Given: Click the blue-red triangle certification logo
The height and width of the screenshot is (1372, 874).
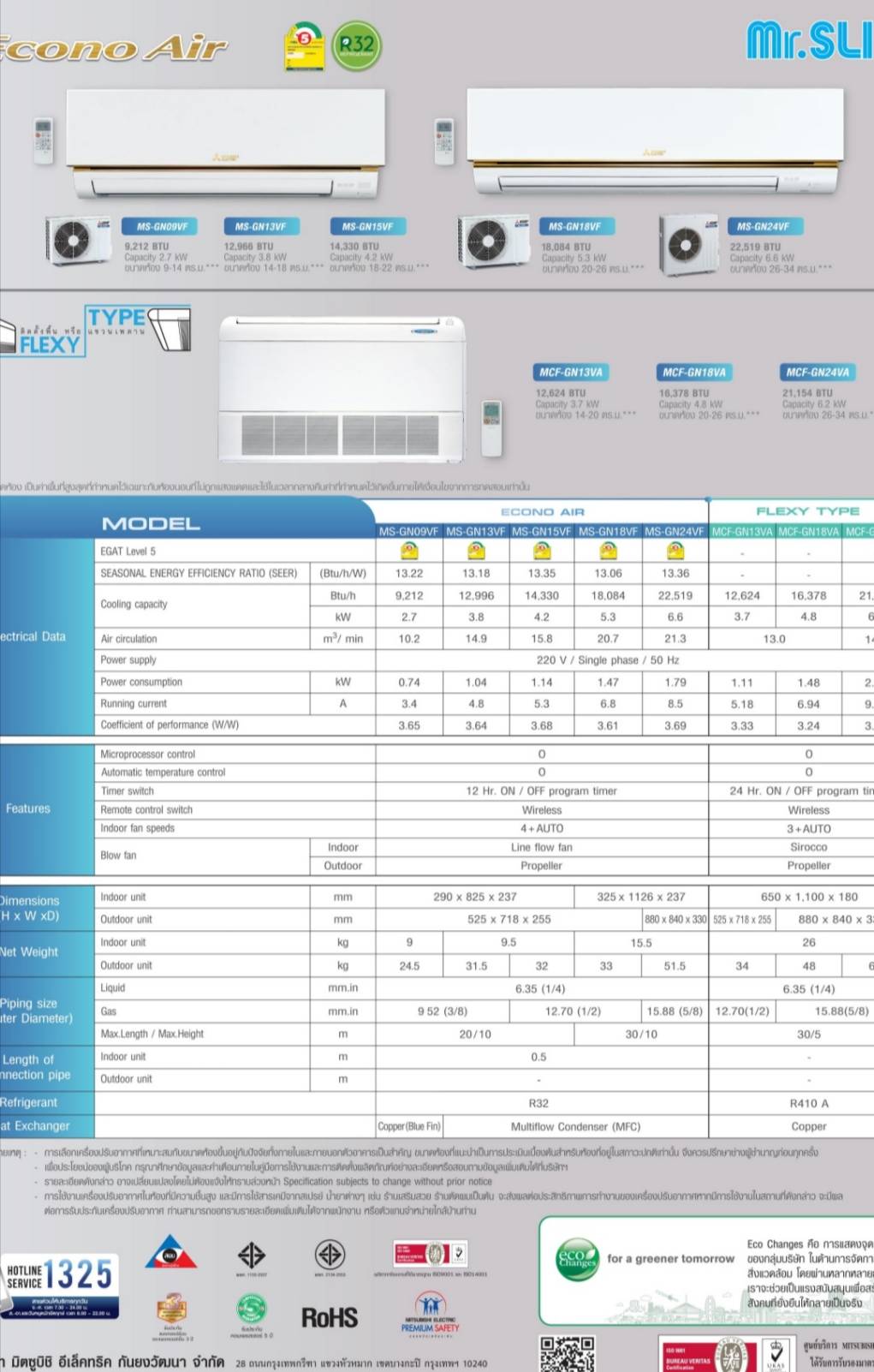Looking at the screenshot, I should (x=170, y=1252).
